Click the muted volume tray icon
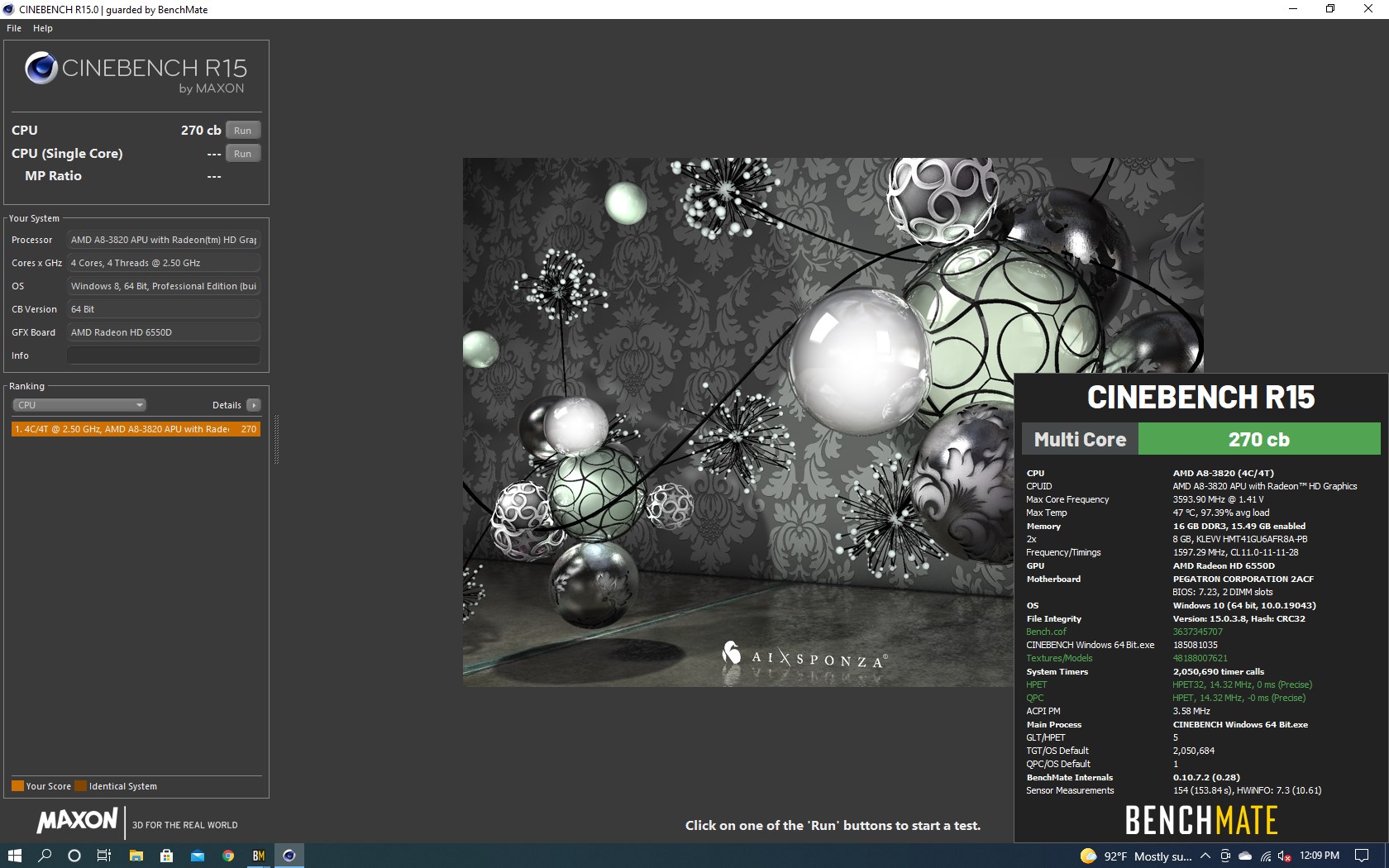 pos(1284,856)
